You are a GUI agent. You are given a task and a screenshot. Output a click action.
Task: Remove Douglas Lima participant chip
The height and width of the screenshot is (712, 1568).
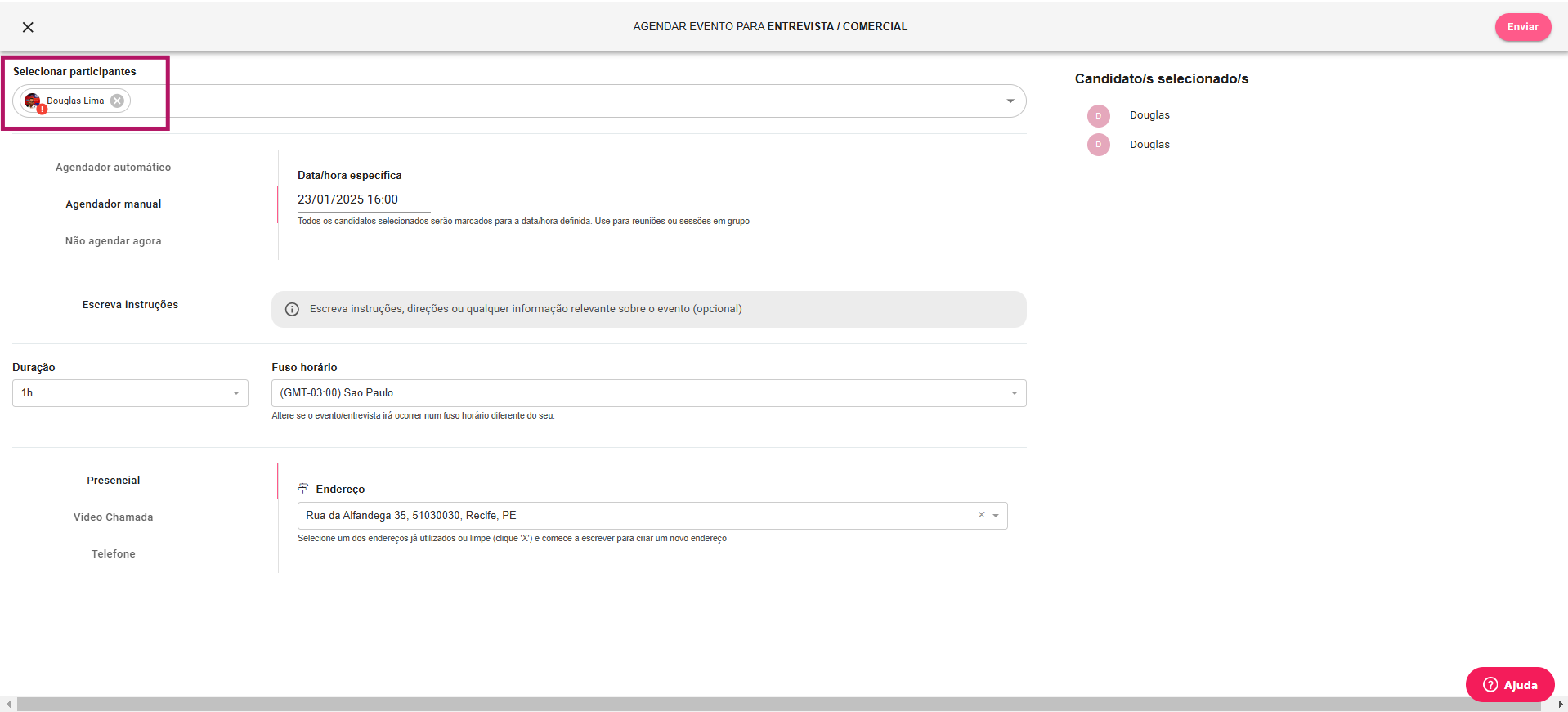[117, 101]
